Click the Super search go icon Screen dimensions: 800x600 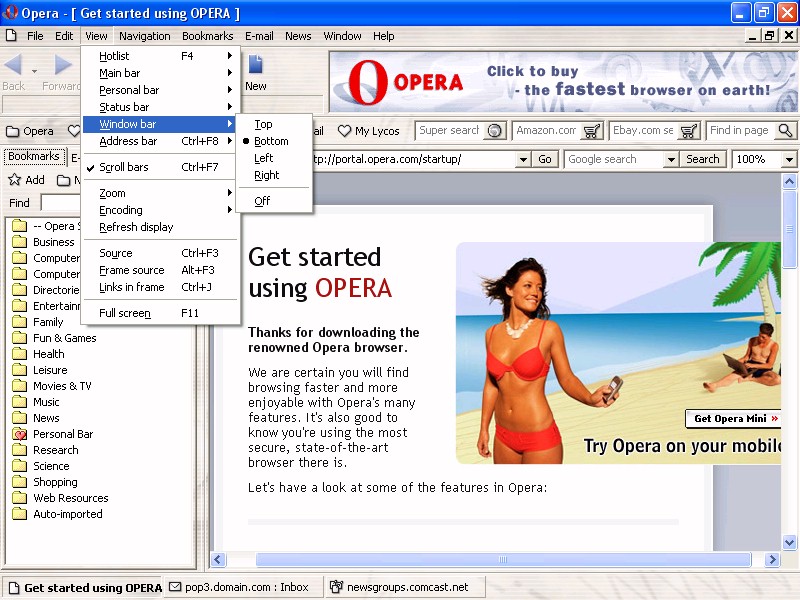(494, 131)
